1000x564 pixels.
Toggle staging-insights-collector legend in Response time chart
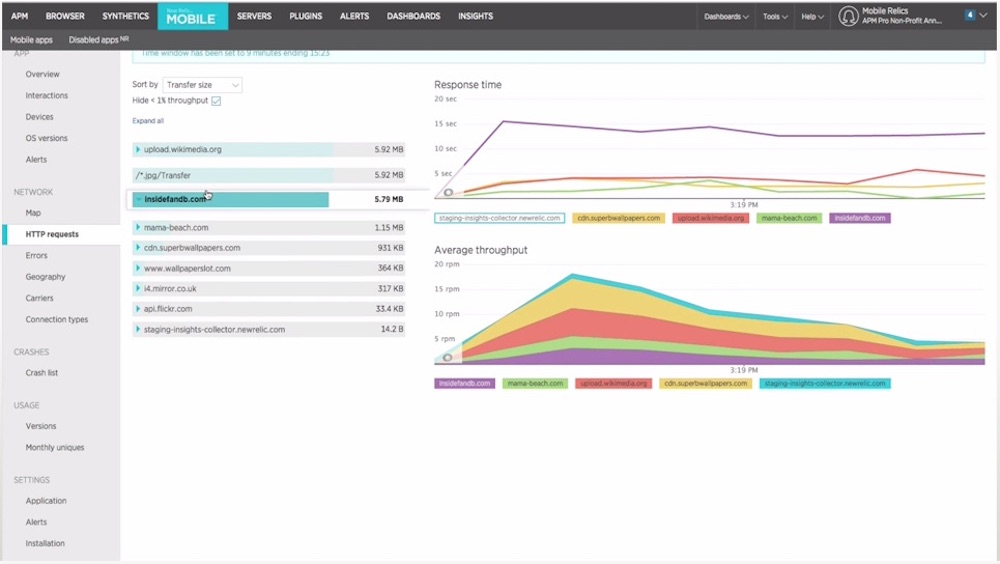tap(500, 218)
